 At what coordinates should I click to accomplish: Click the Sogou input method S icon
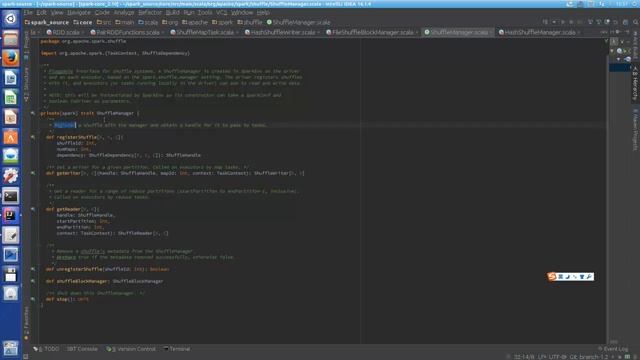[x=552, y=277]
